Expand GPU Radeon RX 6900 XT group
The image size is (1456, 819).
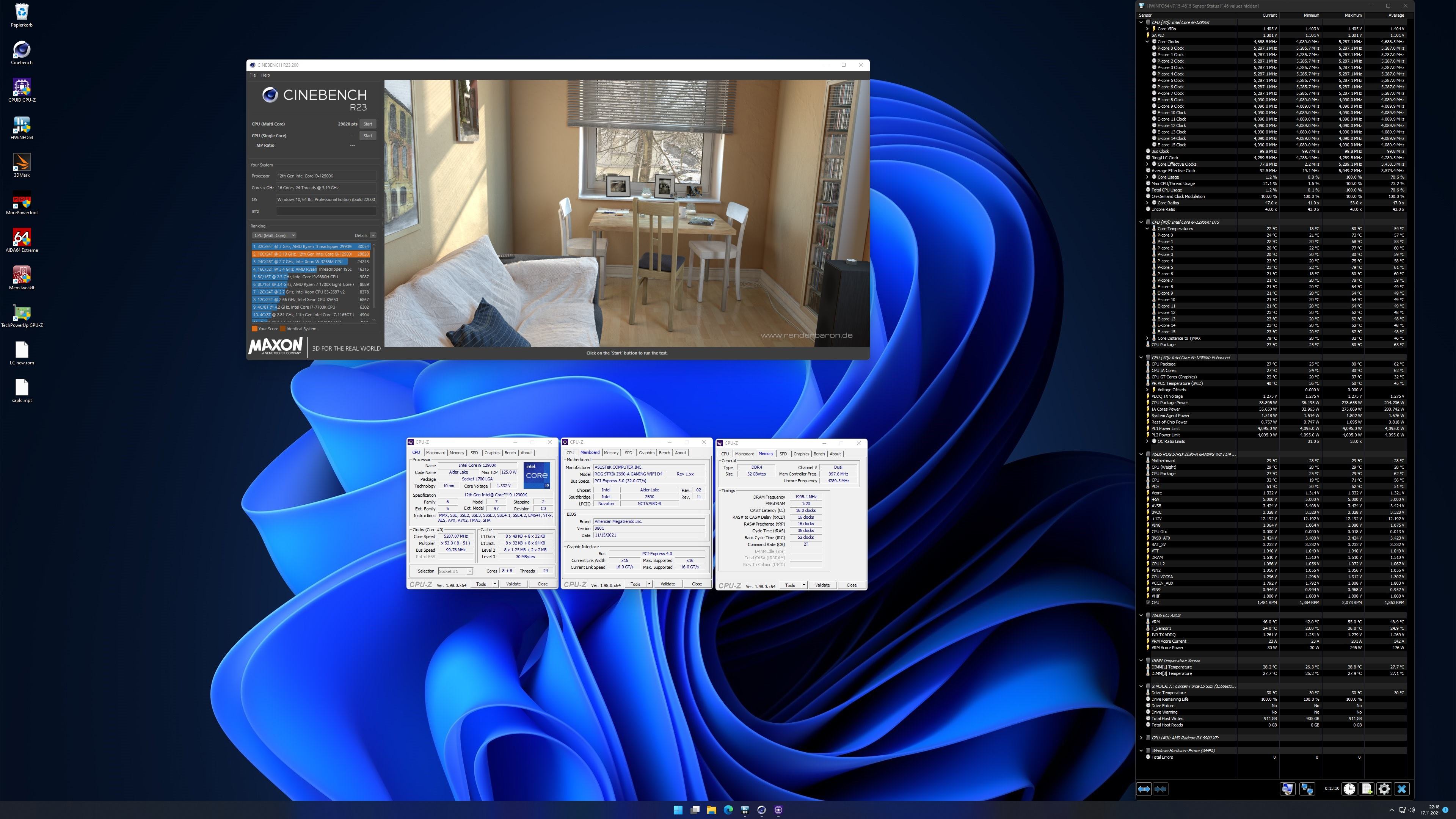point(1141,737)
